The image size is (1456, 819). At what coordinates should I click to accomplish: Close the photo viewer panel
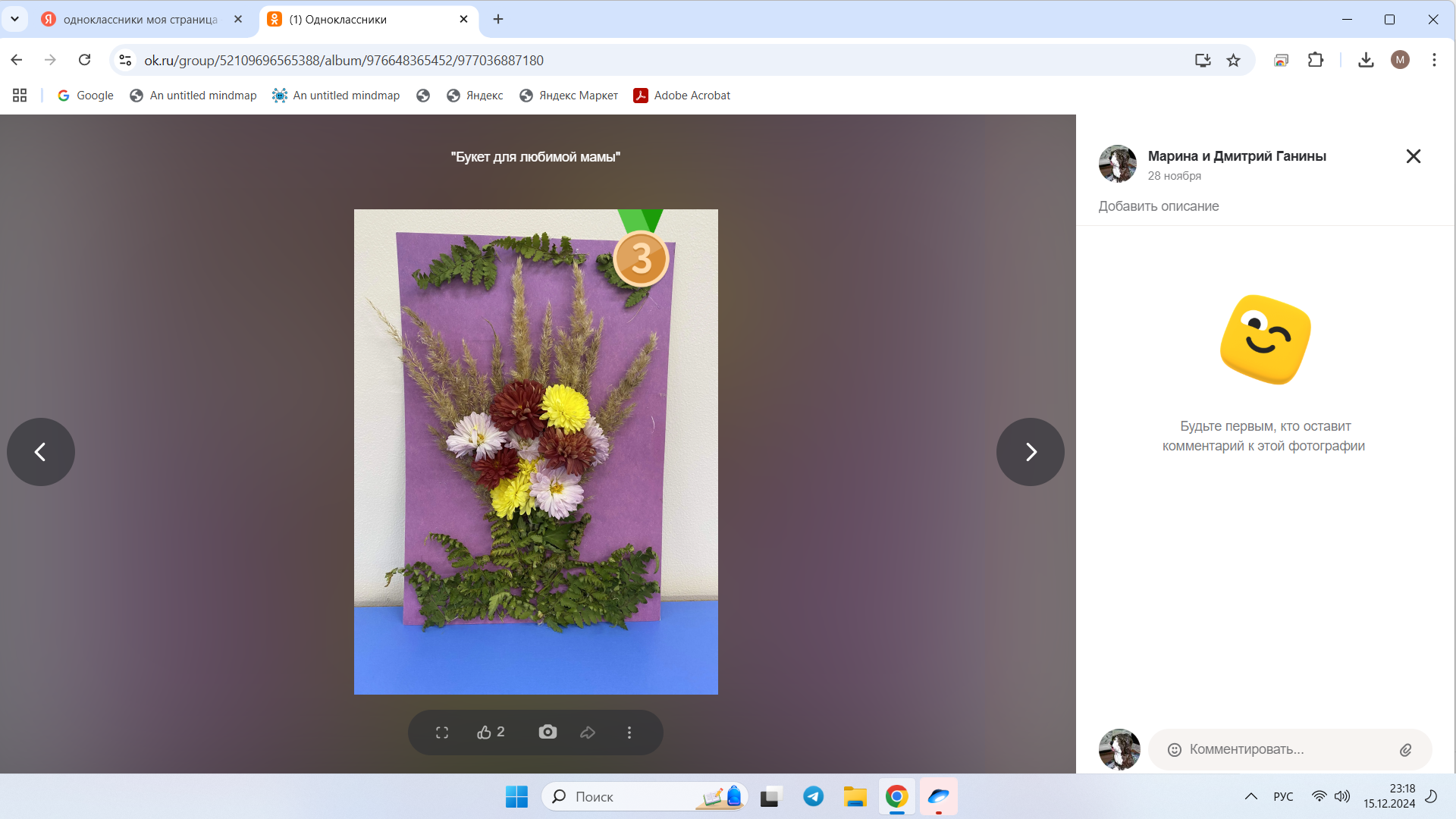(x=1414, y=156)
